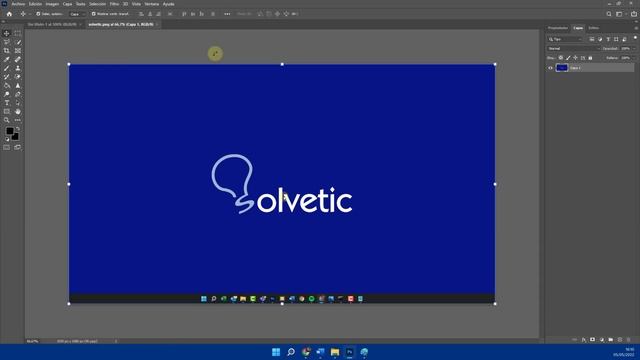The image size is (640, 360).
Task: Select the Lasso tool
Action: point(7,42)
